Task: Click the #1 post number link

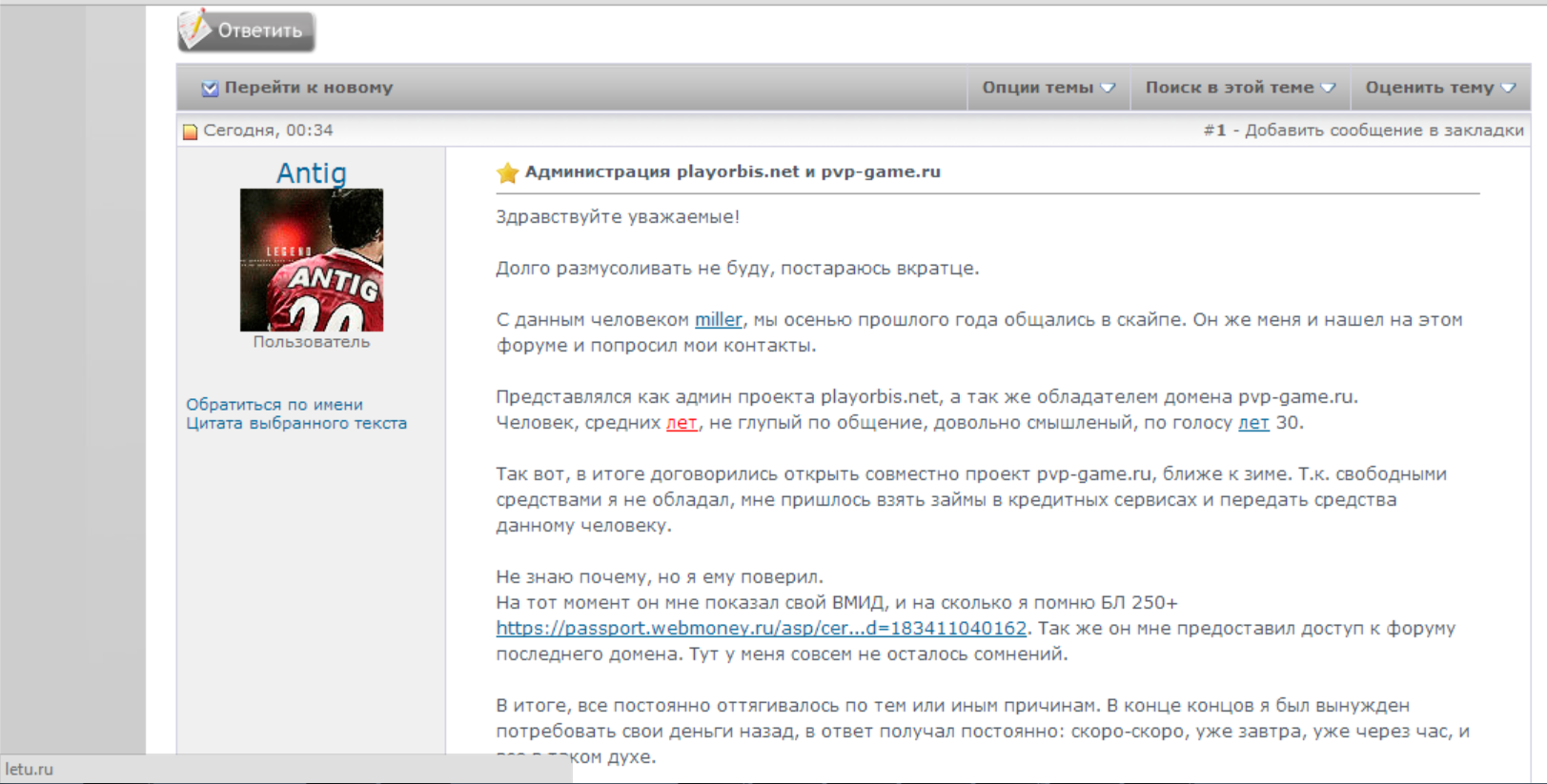Action: [1214, 131]
